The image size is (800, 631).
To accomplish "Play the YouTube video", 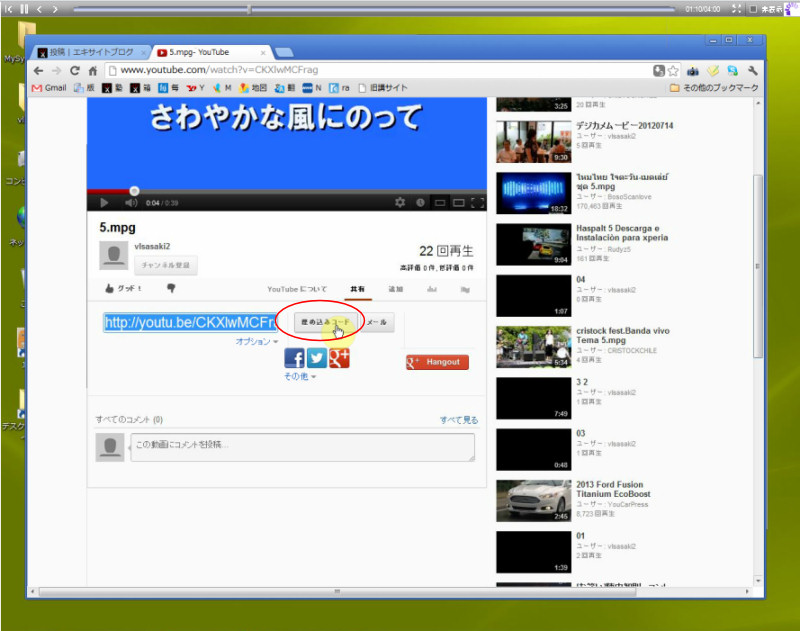I will click(x=104, y=203).
